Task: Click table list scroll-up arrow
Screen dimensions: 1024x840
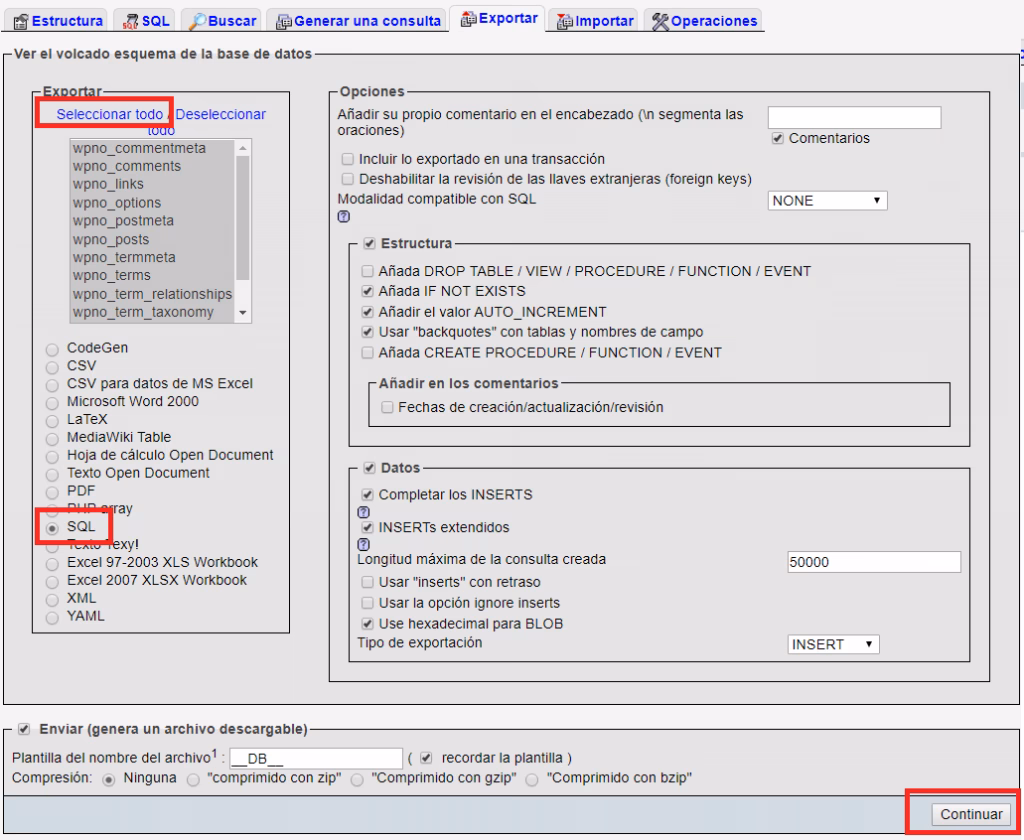Action: click(243, 148)
